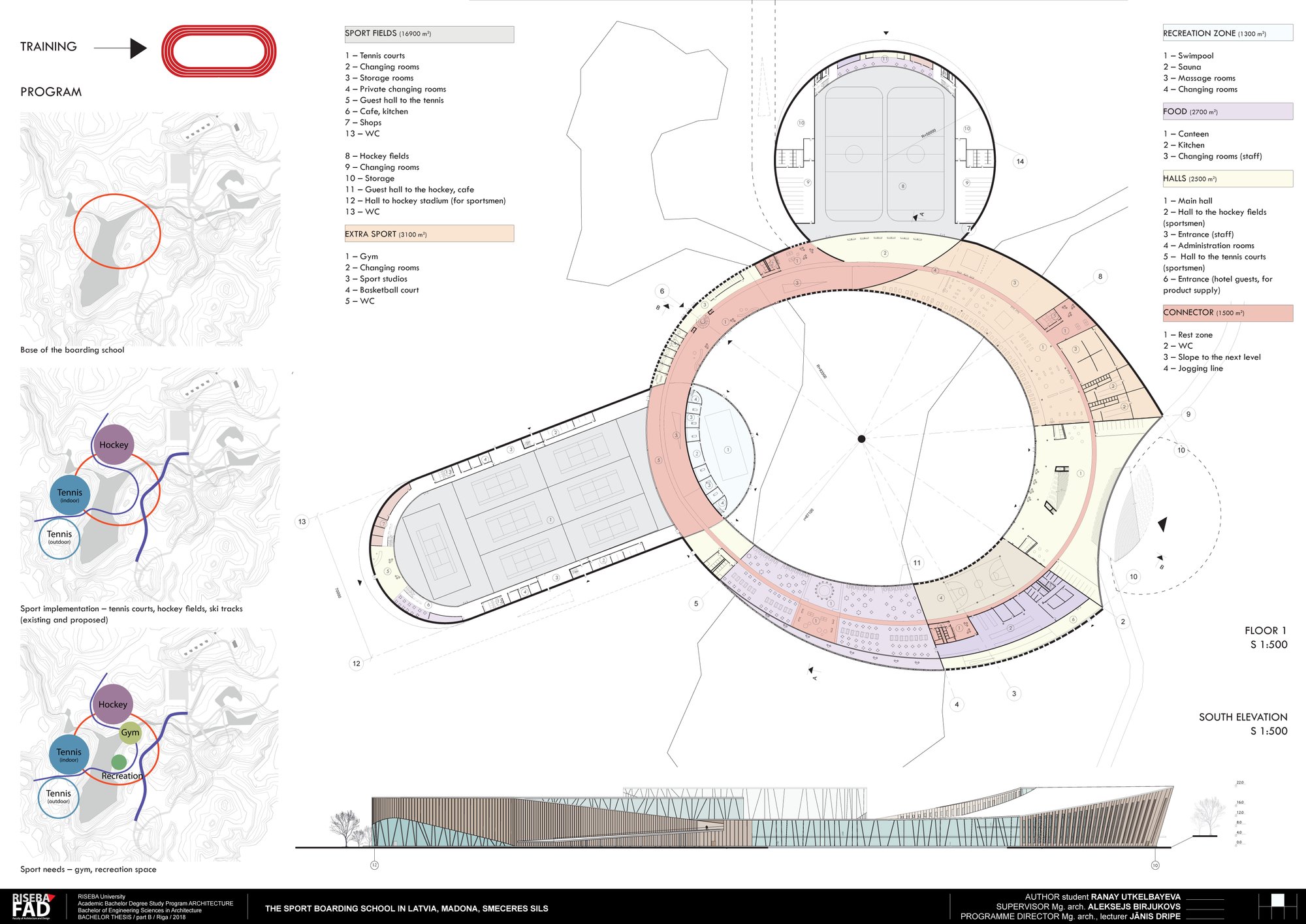Click legend entry '2 – Sauna'
Screen dimensions: 1306x924
tap(1182, 67)
